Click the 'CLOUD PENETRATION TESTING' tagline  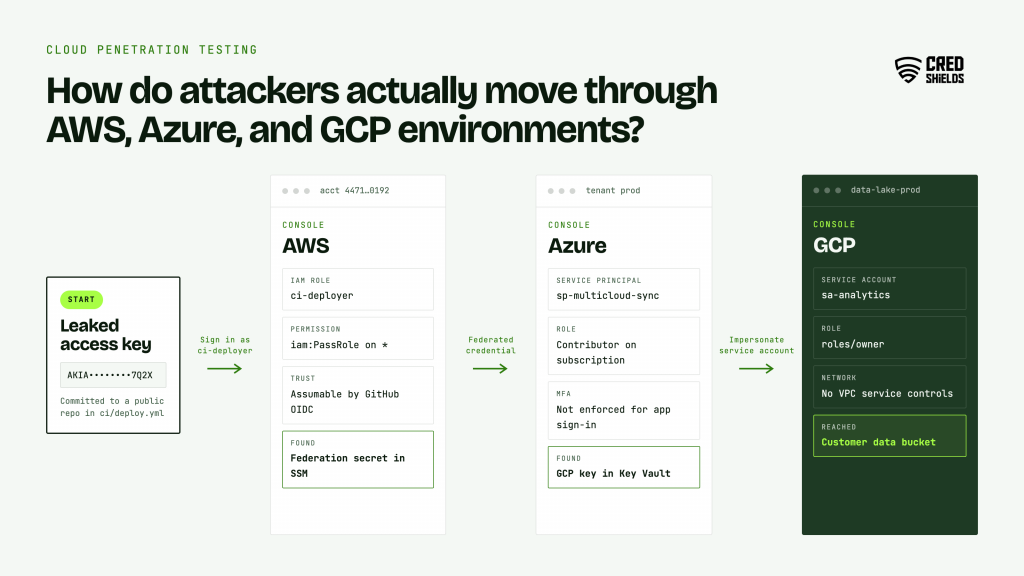[x=152, y=50]
